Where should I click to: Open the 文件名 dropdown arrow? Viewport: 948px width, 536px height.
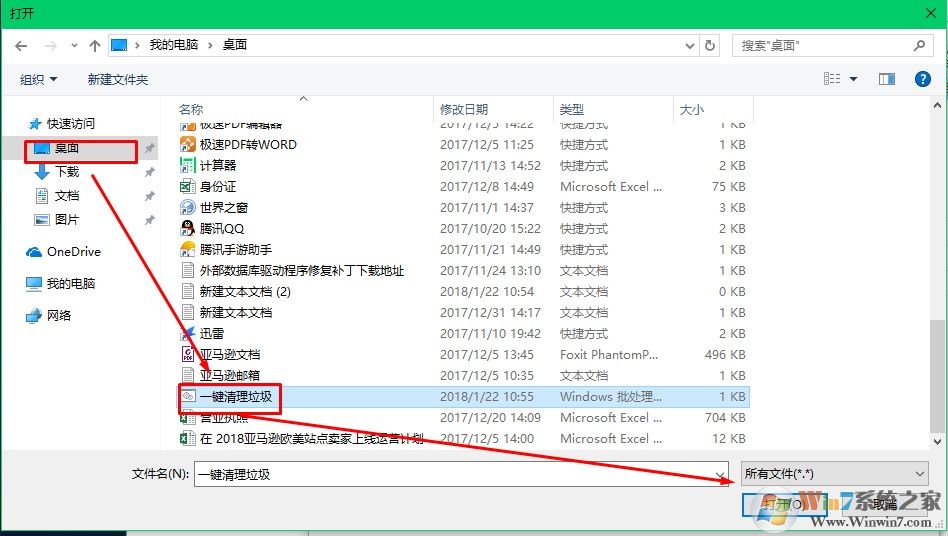tap(721, 474)
